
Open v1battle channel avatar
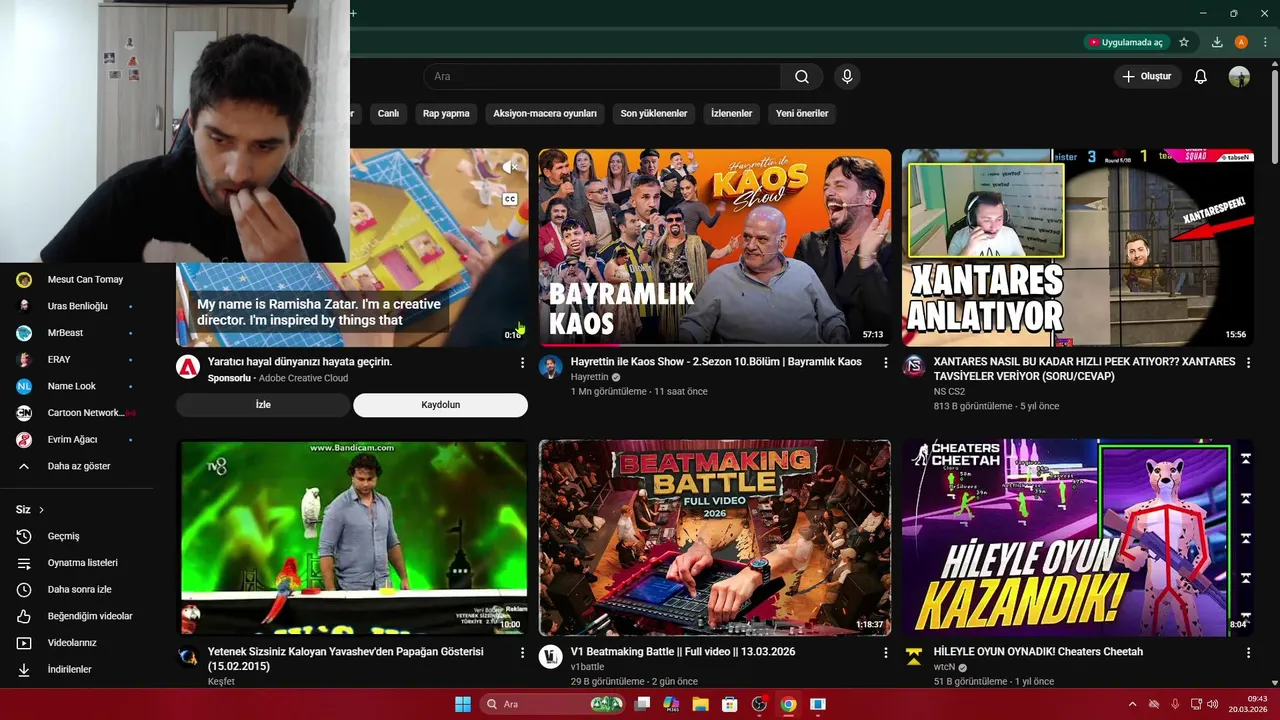pos(551,656)
